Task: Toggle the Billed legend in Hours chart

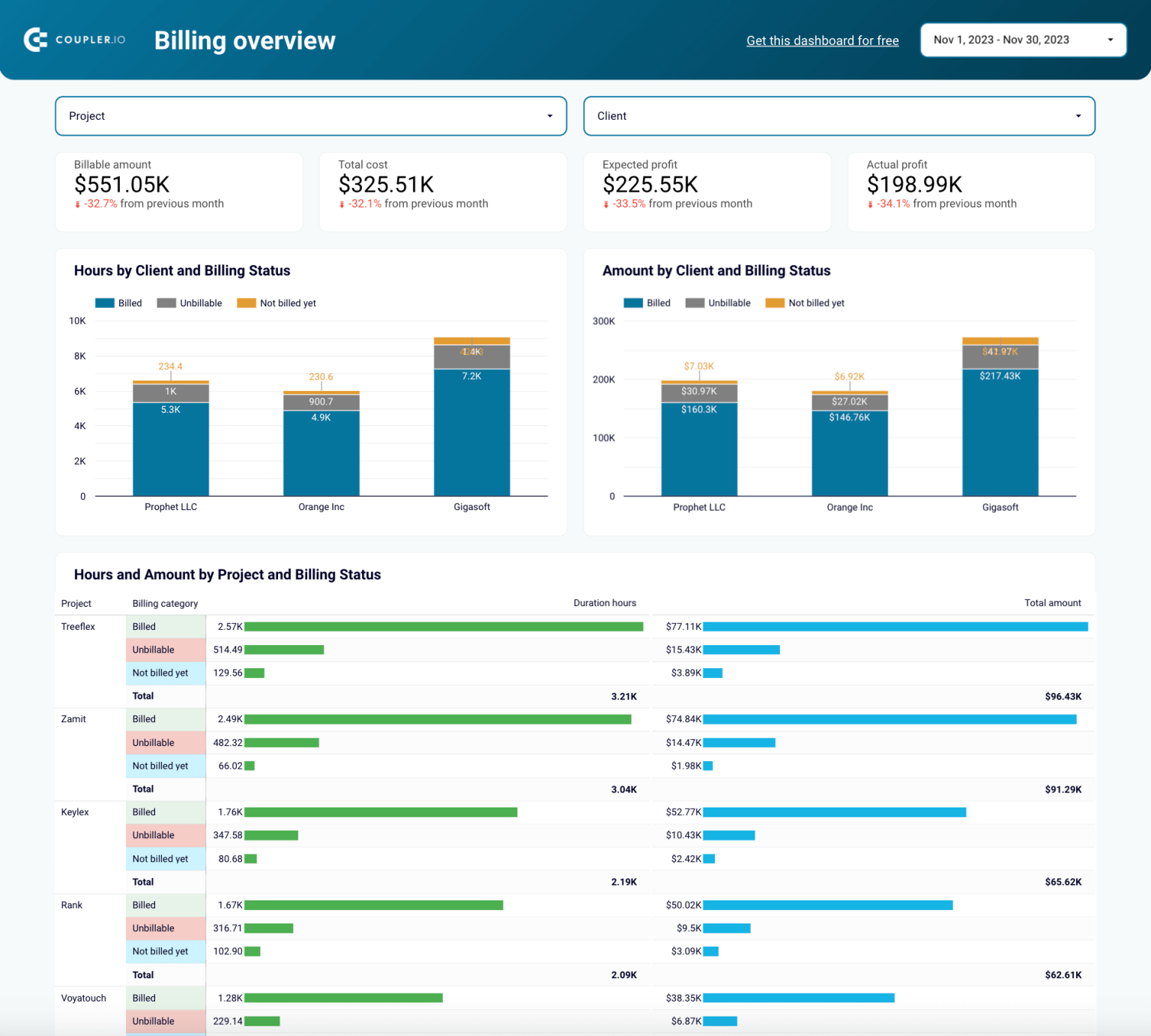Action: [118, 303]
